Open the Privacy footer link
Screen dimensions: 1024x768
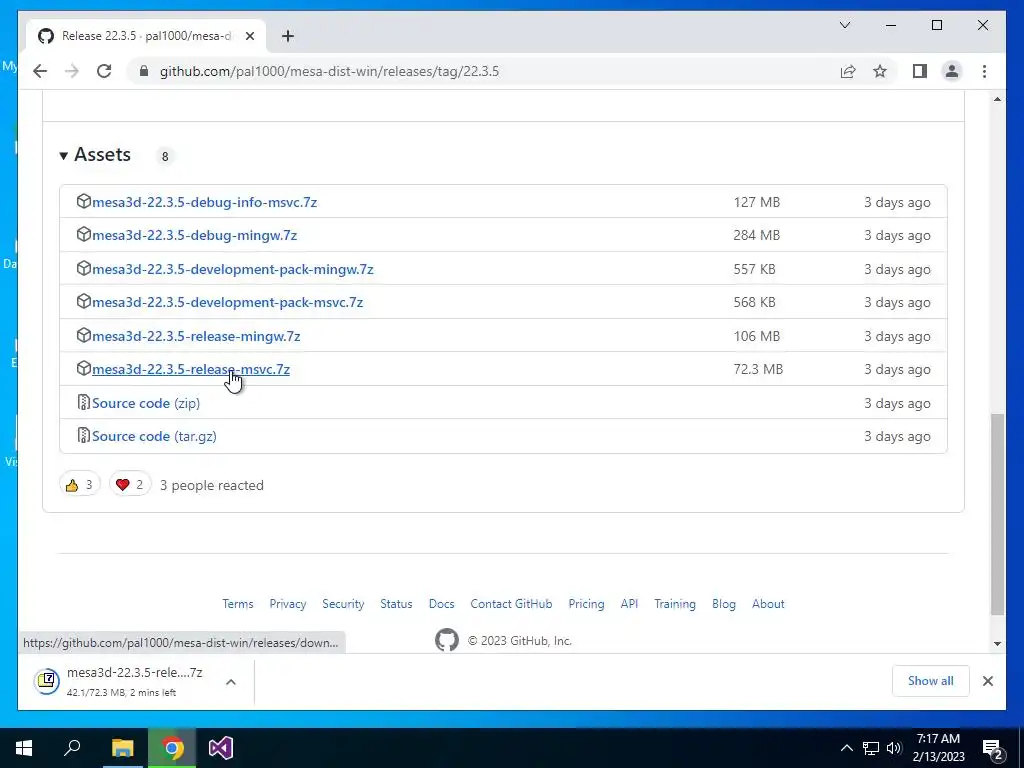tap(287, 604)
